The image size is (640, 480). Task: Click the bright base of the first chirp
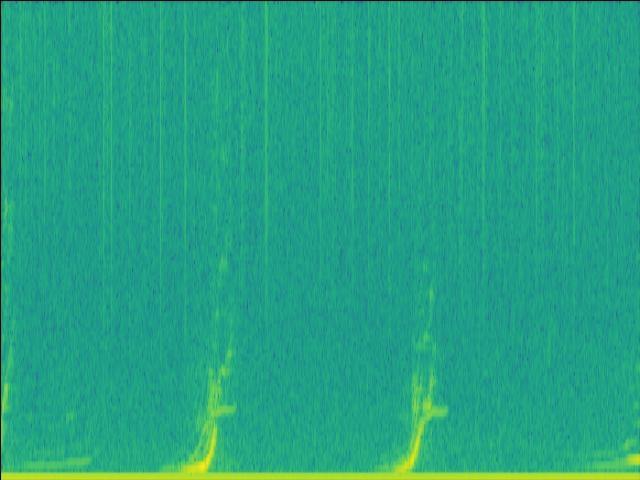point(198,465)
